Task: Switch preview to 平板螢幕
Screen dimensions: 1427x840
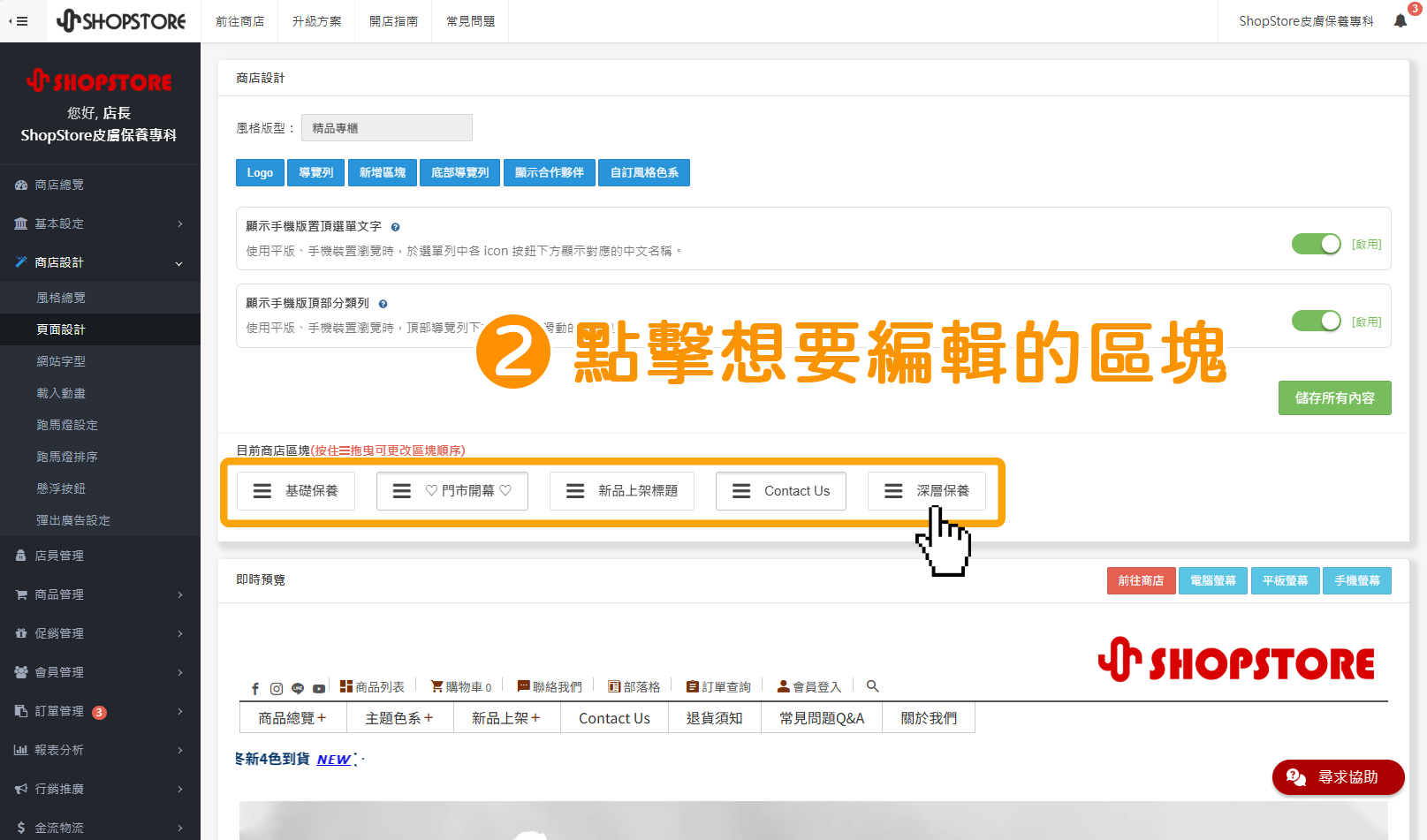Action: click(1284, 580)
